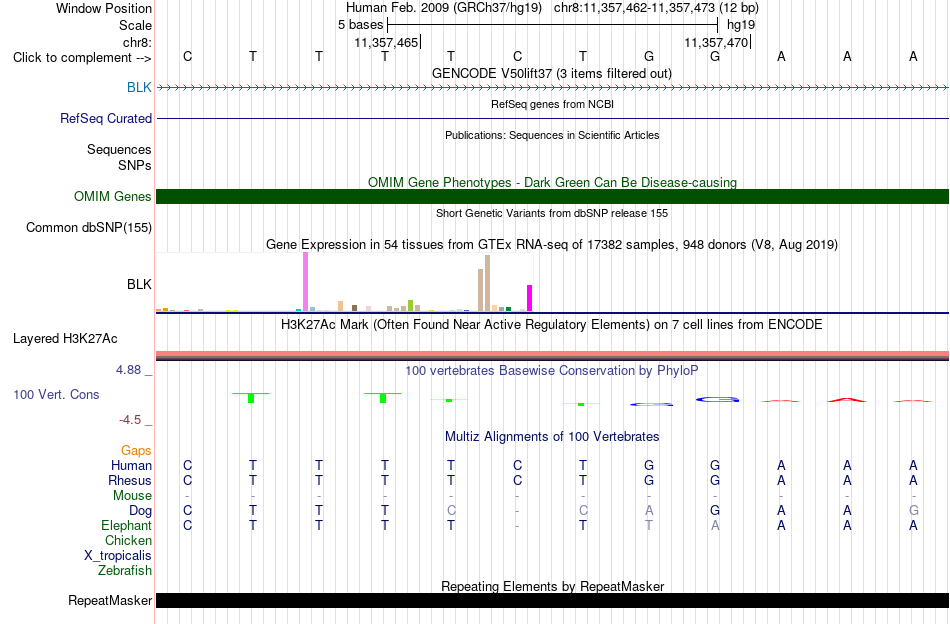Click the 'Zebrafish' species label
This screenshot has width=950, height=624.
click(x=125, y=571)
